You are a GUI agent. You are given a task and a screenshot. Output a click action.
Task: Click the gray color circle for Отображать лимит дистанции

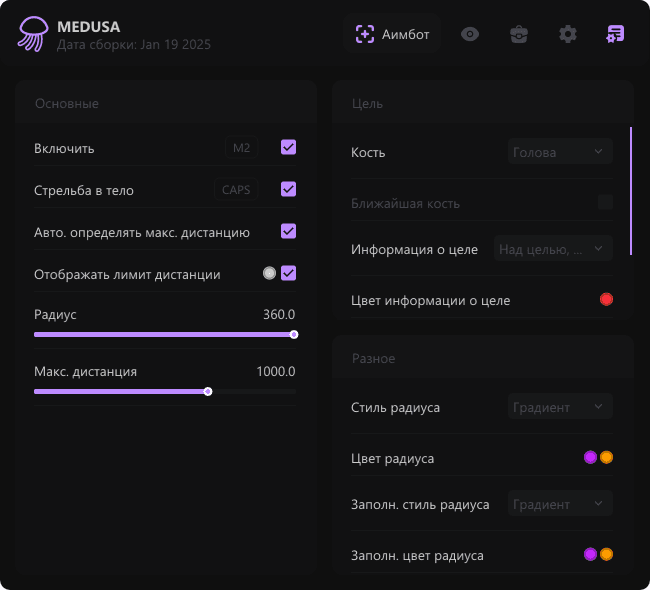(x=269, y=273)
